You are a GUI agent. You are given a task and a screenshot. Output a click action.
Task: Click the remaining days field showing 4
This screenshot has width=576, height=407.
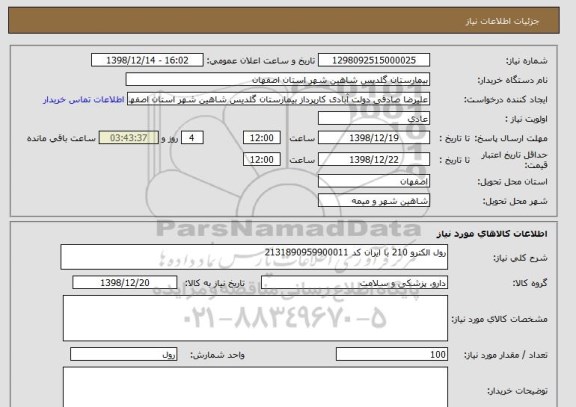(192, 138)
